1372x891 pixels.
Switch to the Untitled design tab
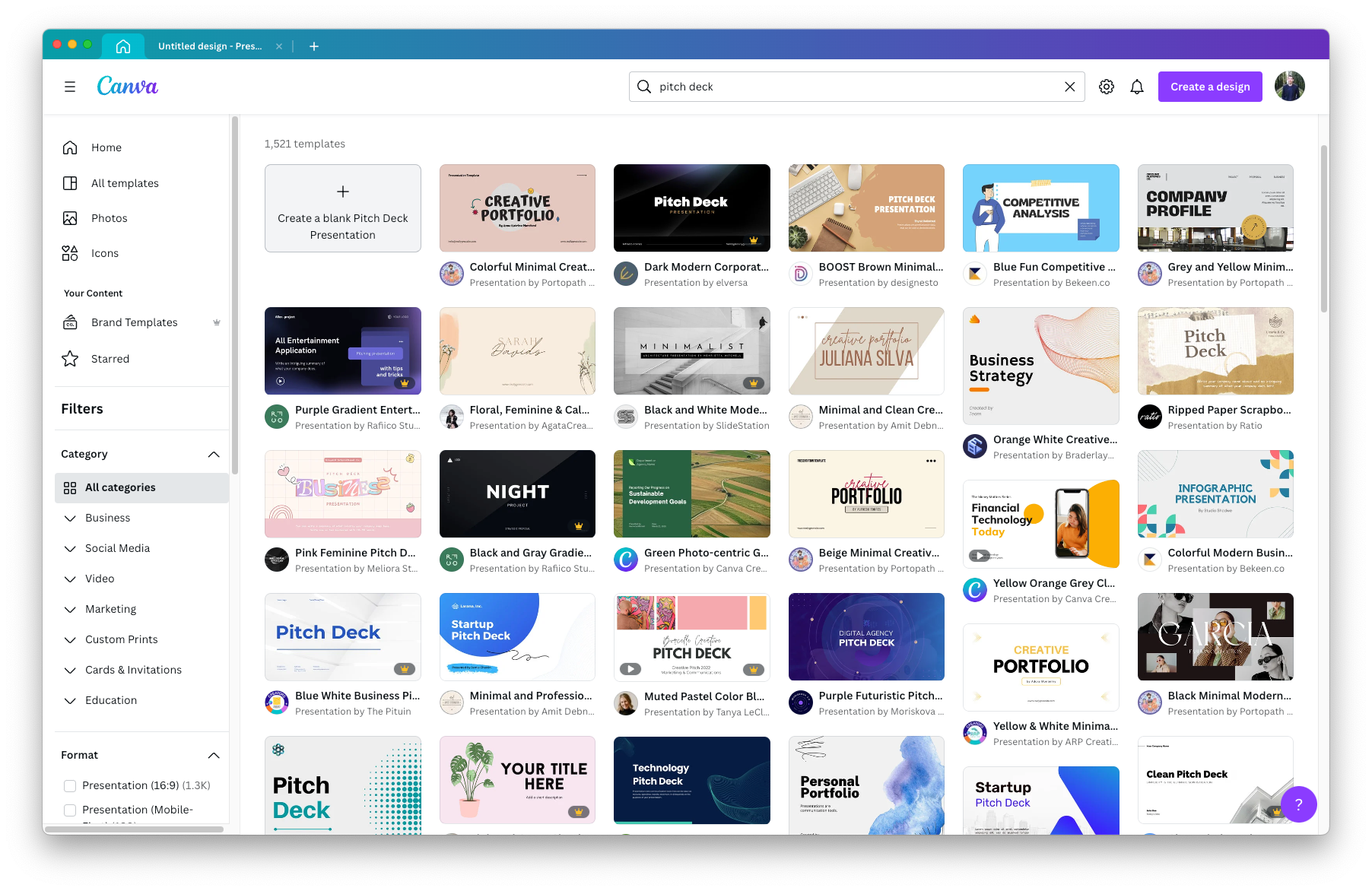[x=210, y=46]
